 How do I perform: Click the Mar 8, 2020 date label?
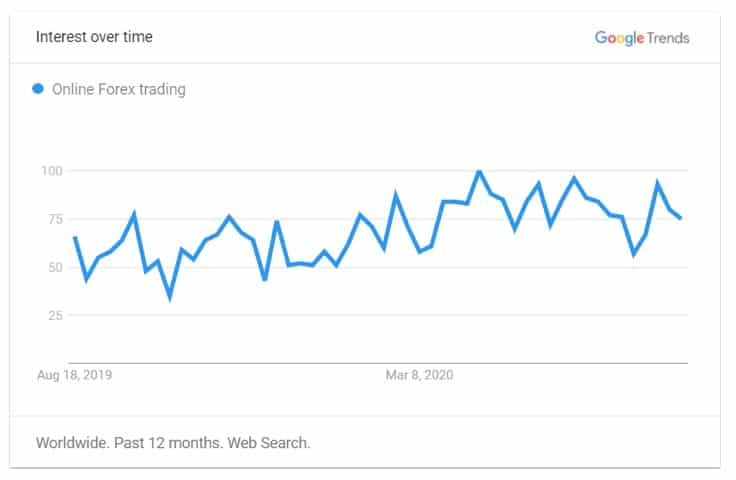click(420, 375)
